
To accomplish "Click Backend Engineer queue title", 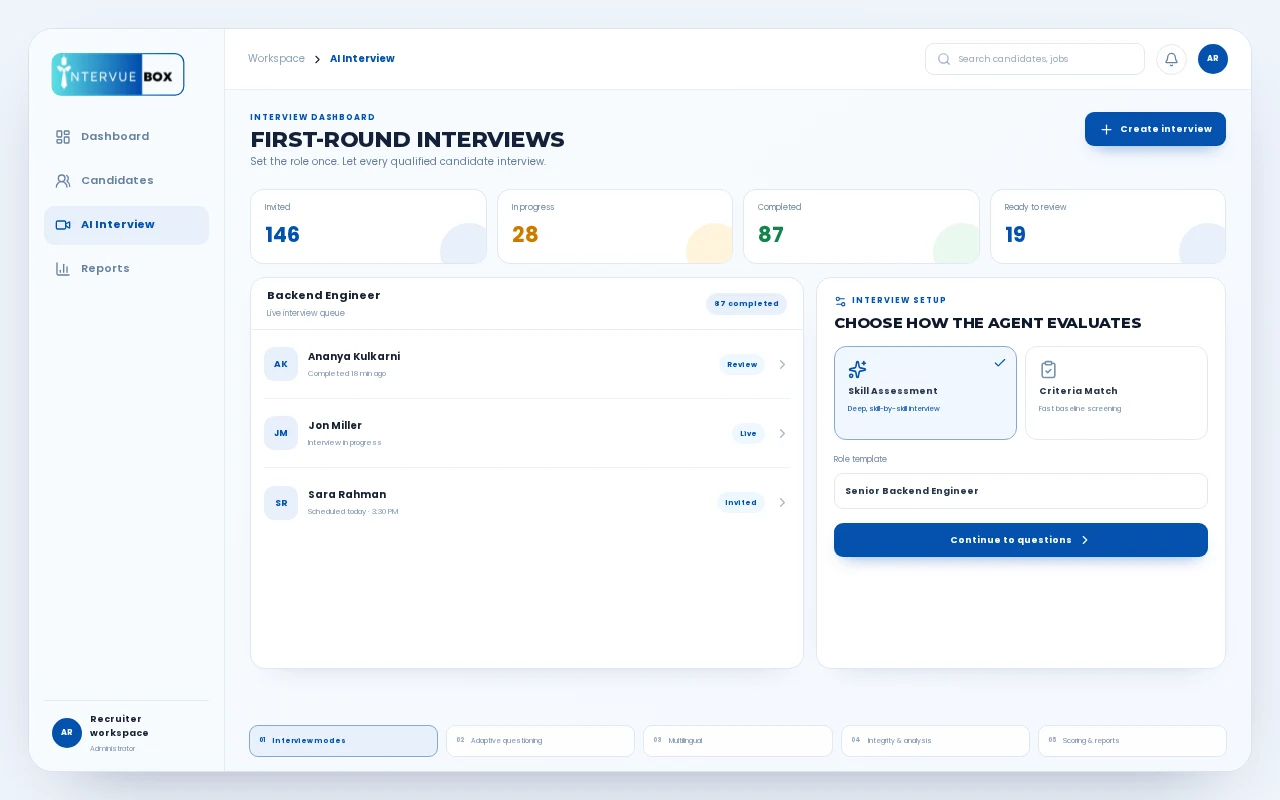I will click(324, 296).
